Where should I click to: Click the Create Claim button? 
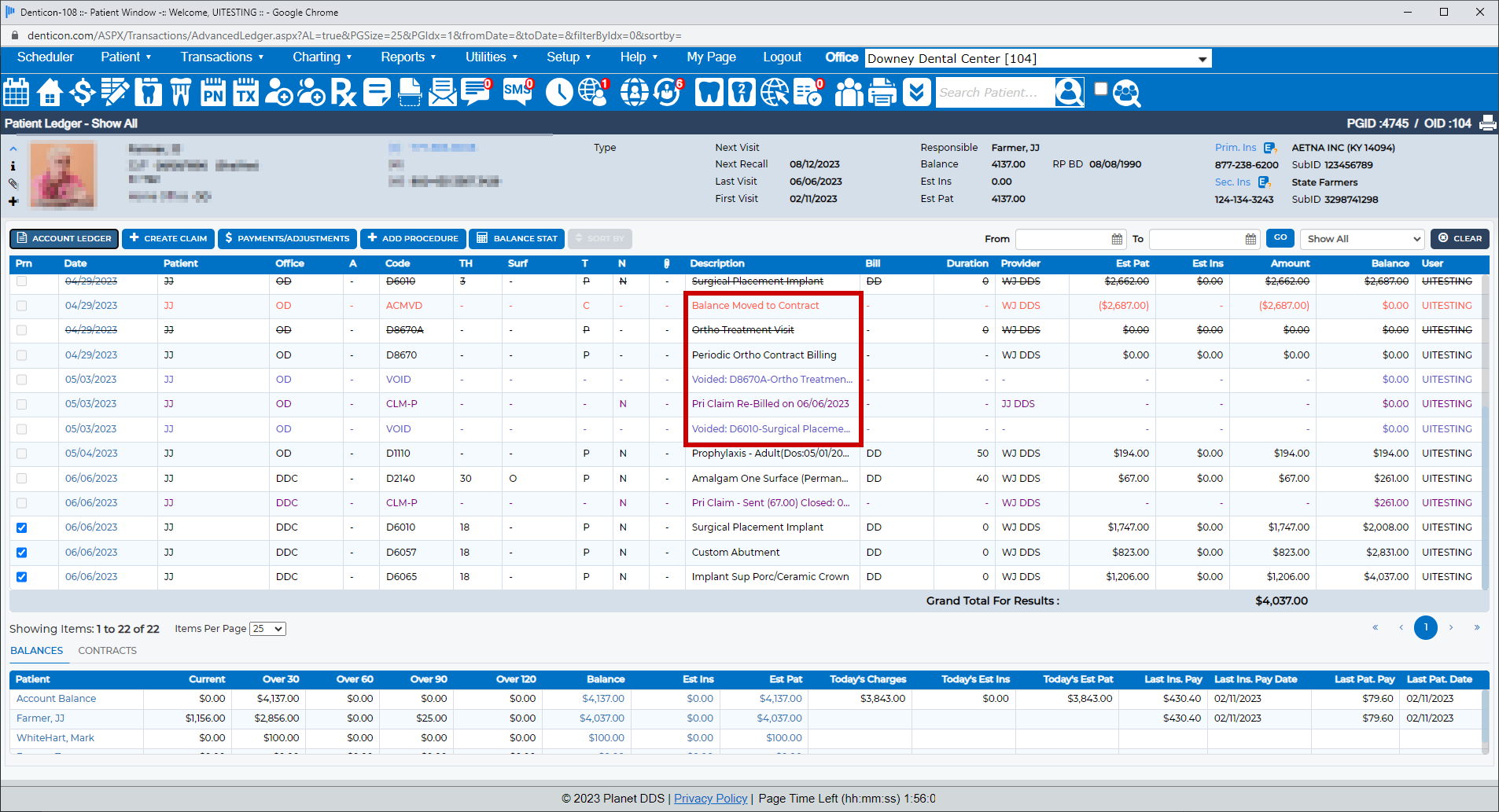point(168,239)
